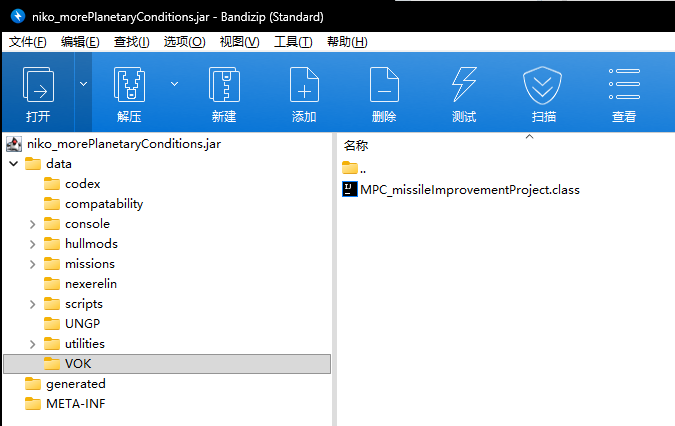This screenshot has height=426, width=675.
Task: Click the View (查看) list icon
Action: [x=624, y=84]
